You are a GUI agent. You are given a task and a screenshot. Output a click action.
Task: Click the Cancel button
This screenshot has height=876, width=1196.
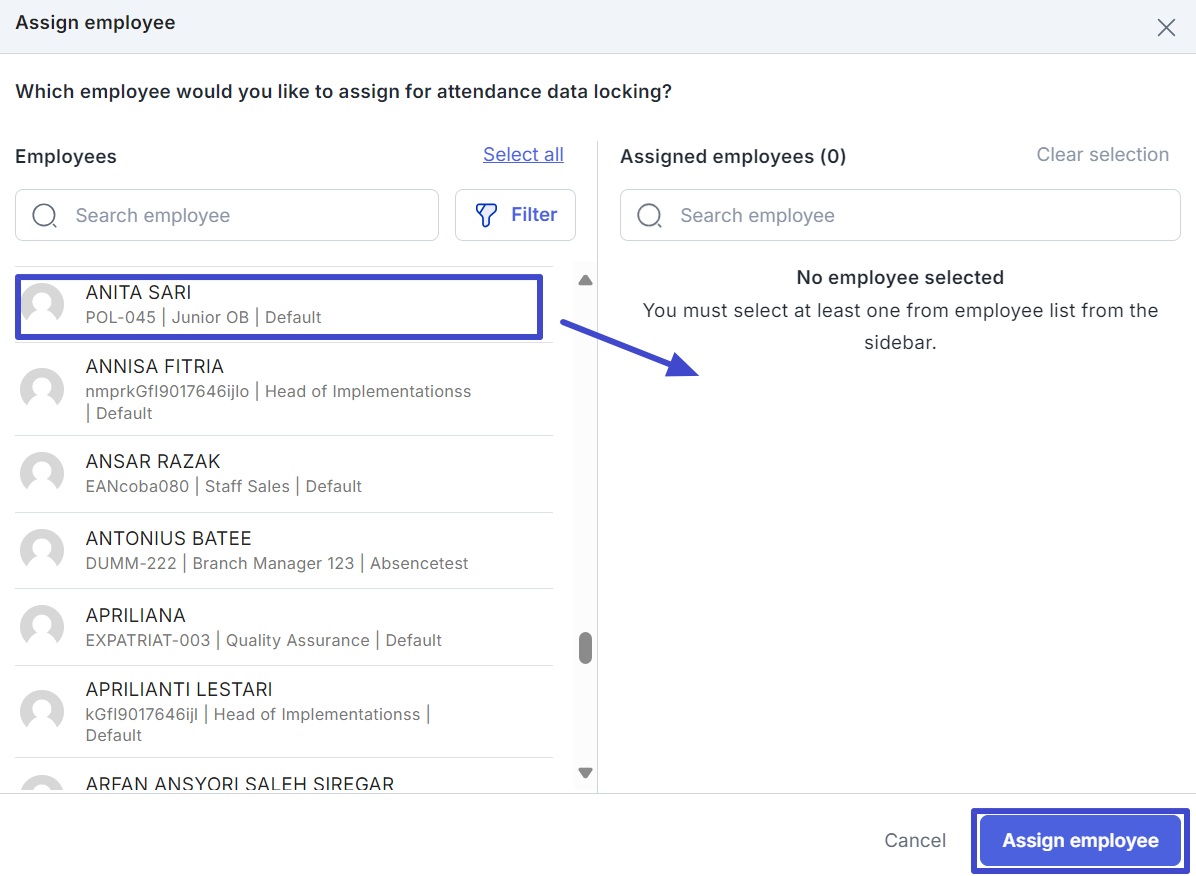915,840
